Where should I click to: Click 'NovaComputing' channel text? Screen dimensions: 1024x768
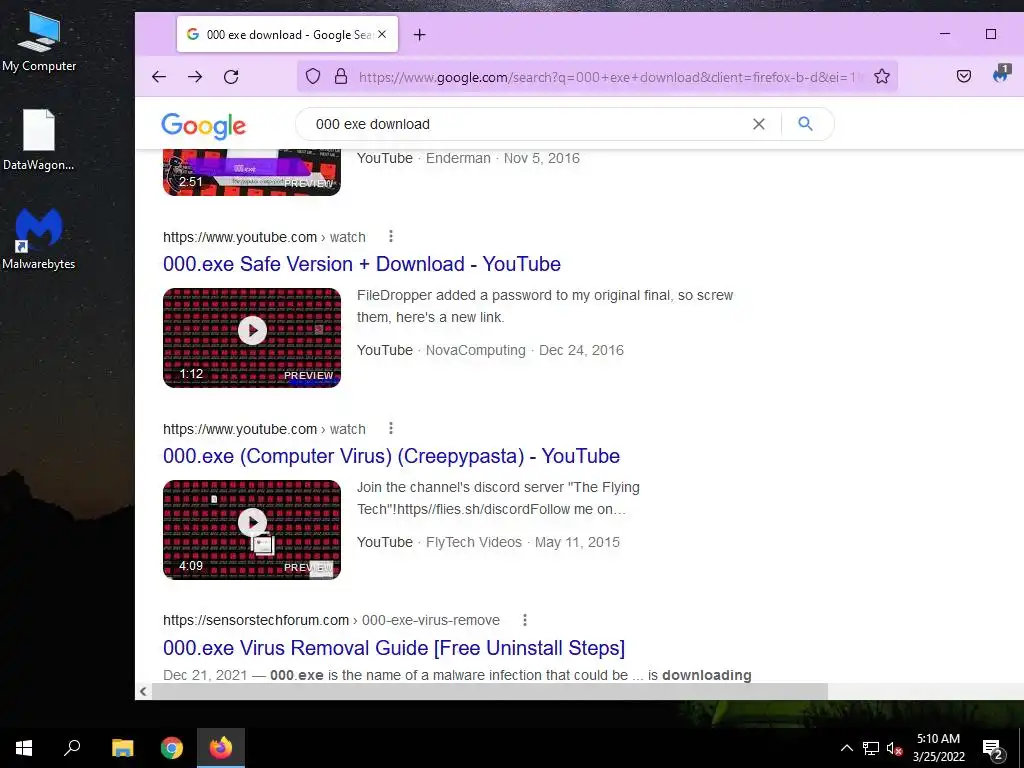coord(475,350)
